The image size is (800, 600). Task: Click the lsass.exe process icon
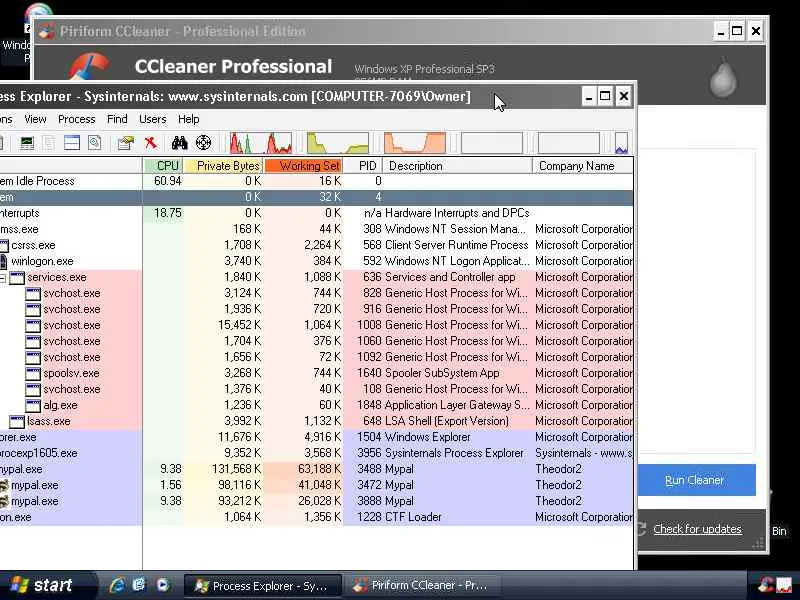pyautogui.click(x=17, y=421)
